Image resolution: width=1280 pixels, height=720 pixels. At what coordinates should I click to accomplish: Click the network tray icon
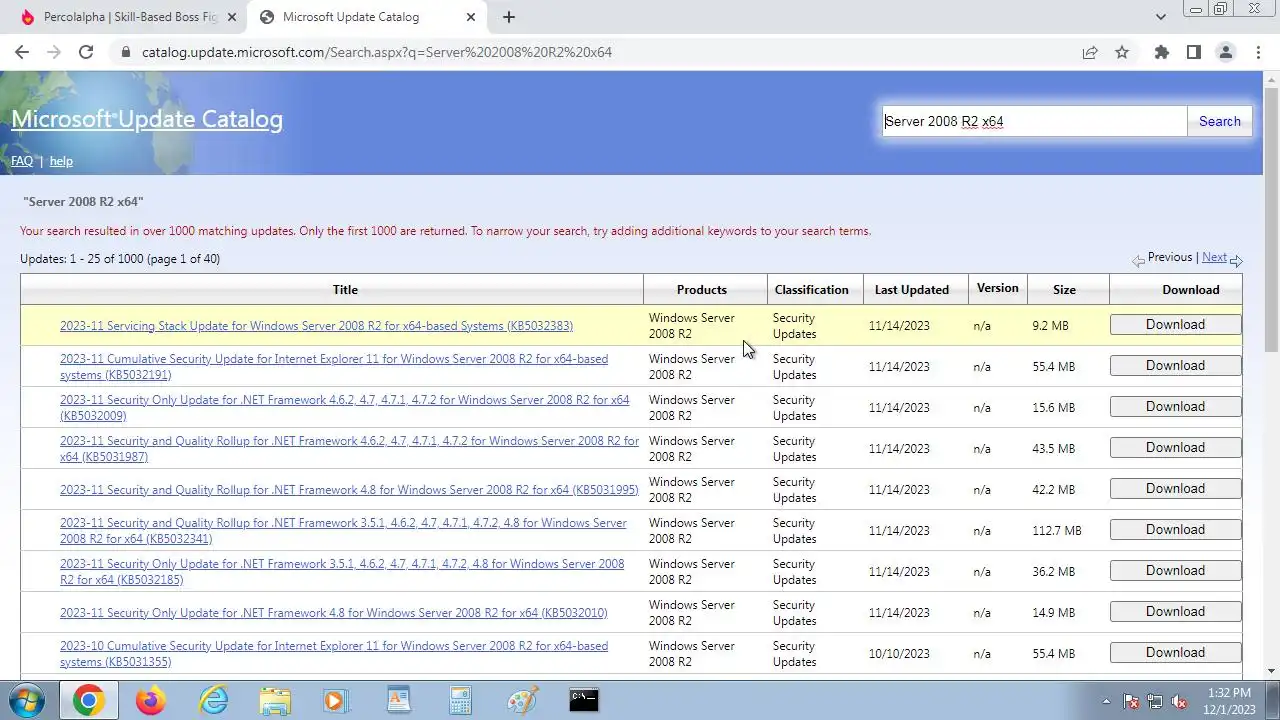1155,701
